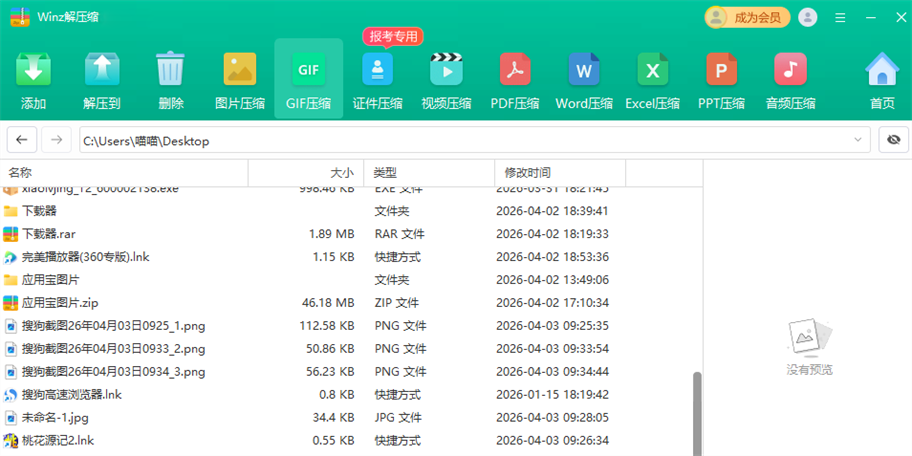
Task: Toggle the preview pane eye icon
Action: (893, 141)
